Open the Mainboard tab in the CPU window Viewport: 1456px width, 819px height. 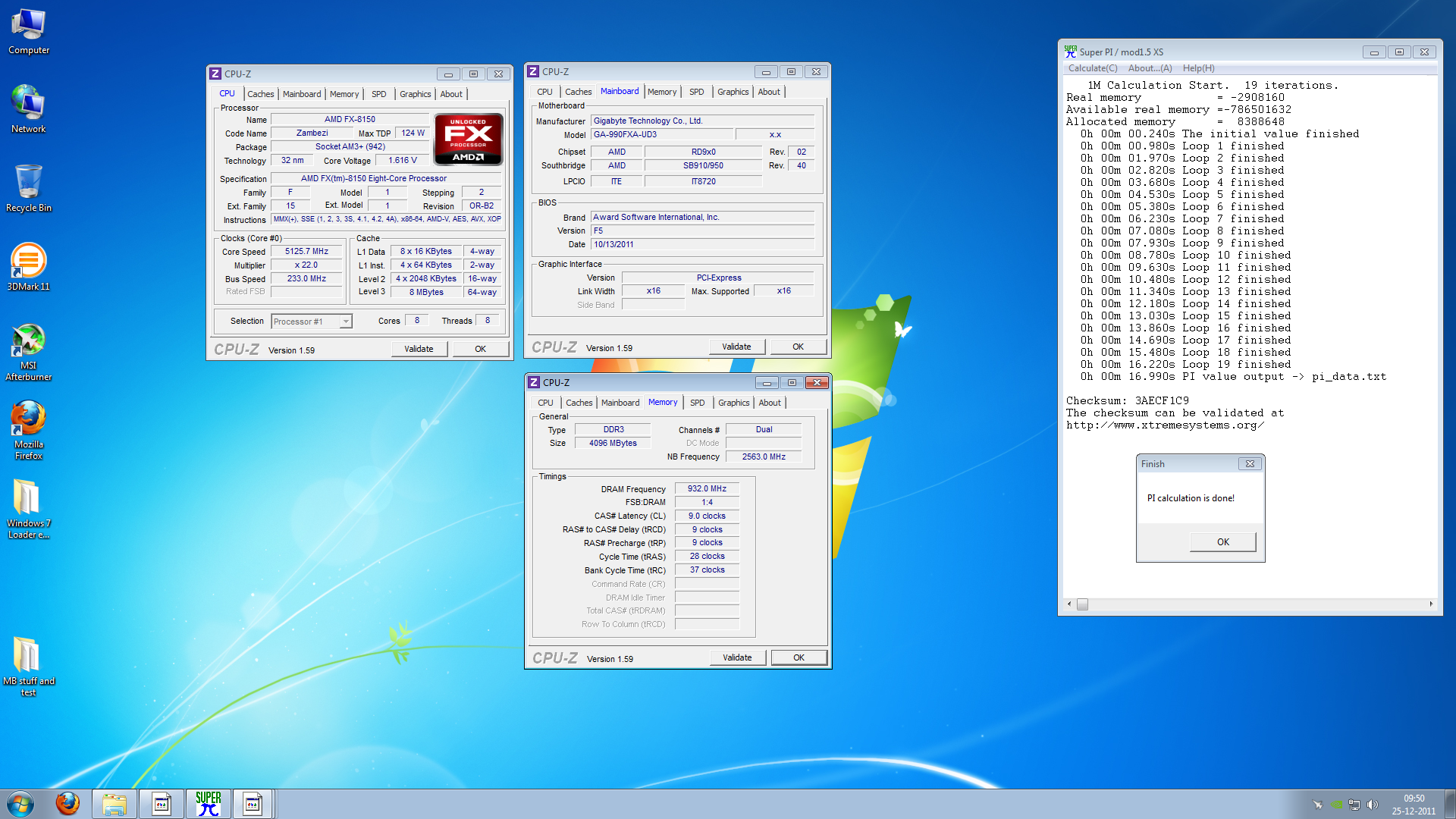pyautogui.click(x=302, y=94)
